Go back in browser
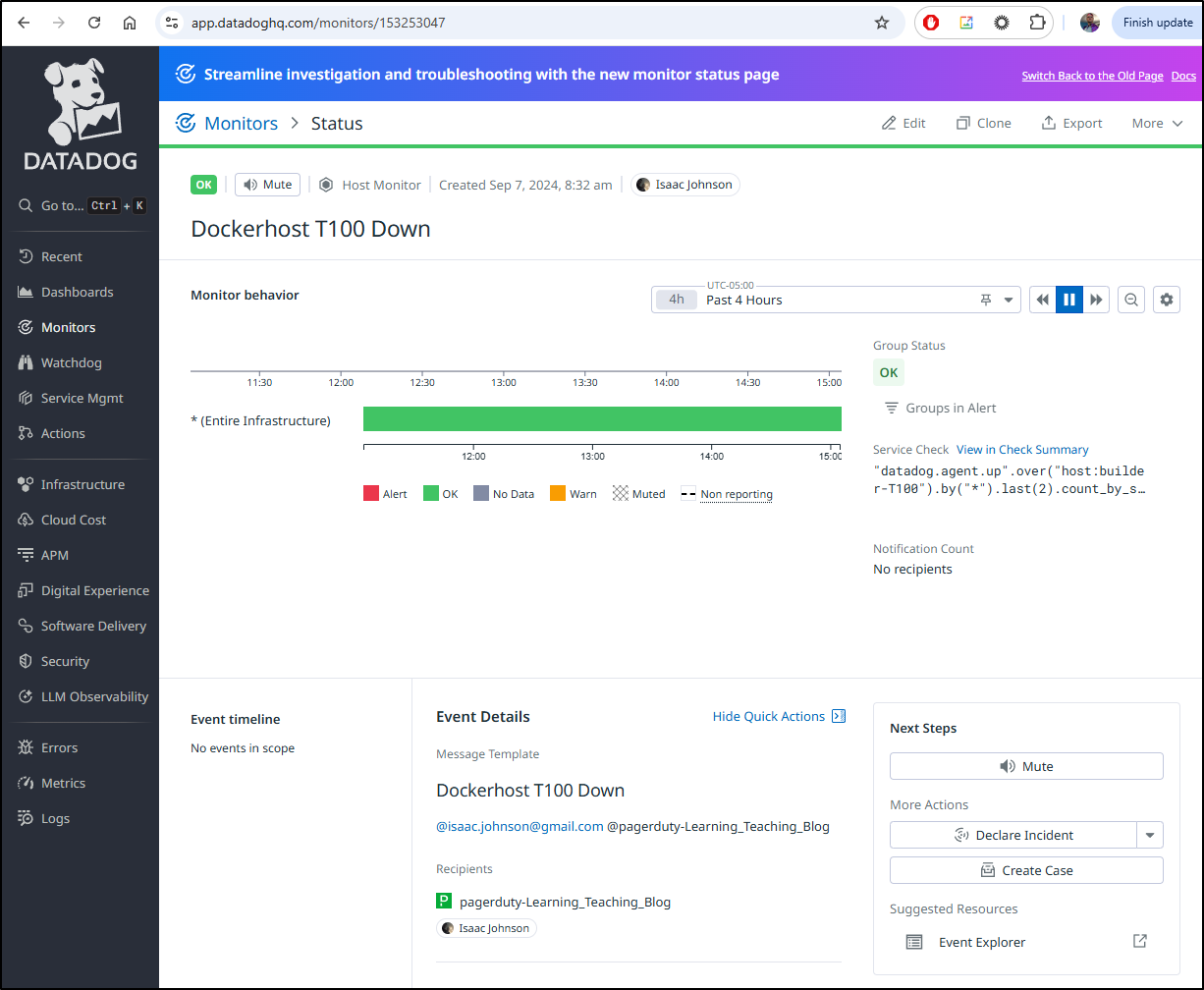This screenshot has width=1204, height=990. [x=24, y=23]
